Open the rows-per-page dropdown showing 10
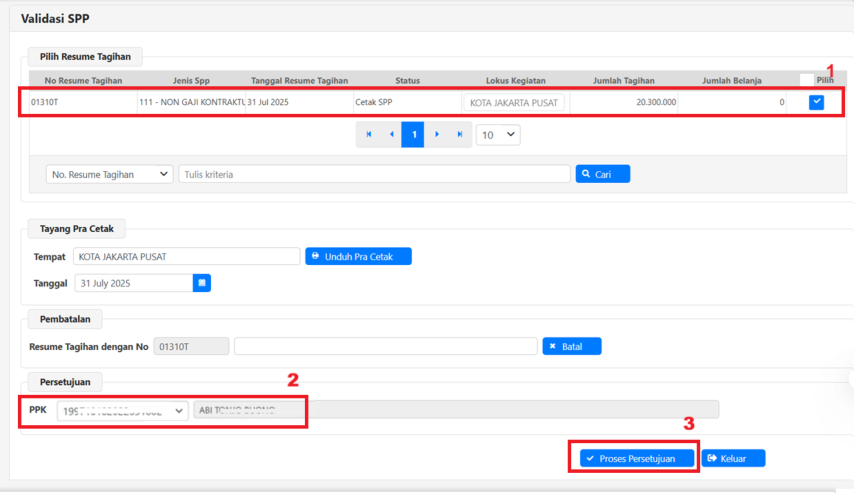The height and width of the screenshot is (497, 854). pos(497,134)
